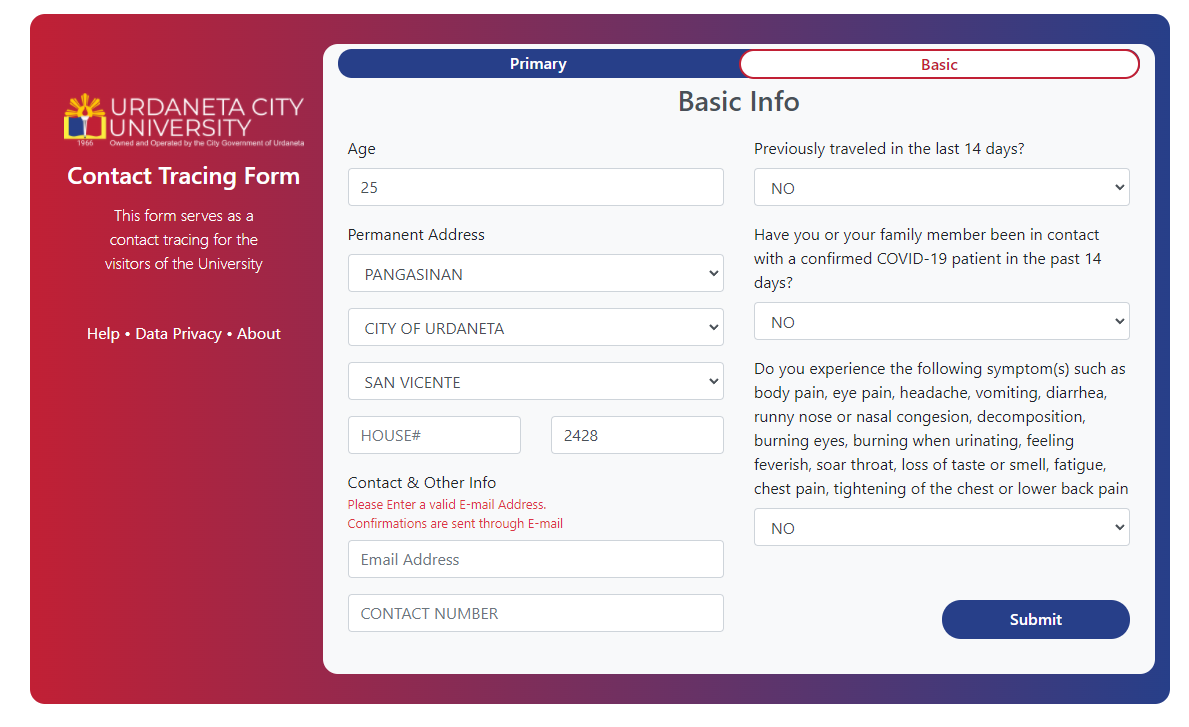1189x727 pixels.
Task: Open the PANGASINAN province dropdown
Action: (x=535, y=274)
